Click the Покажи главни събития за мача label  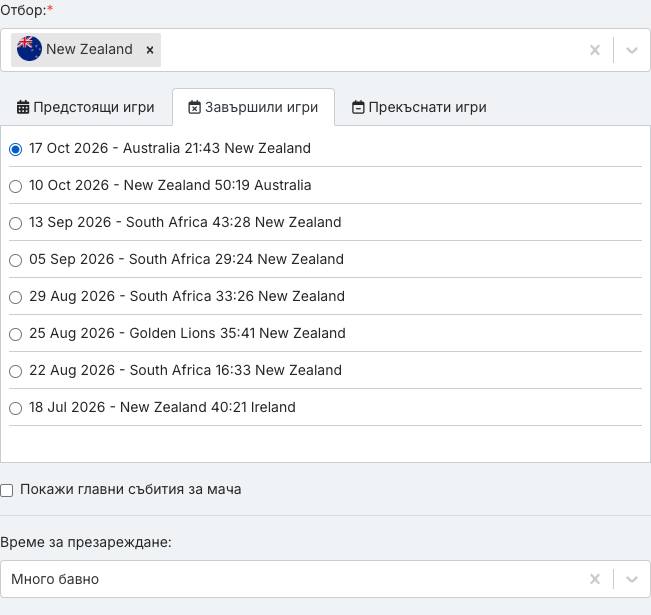(130, 489)
